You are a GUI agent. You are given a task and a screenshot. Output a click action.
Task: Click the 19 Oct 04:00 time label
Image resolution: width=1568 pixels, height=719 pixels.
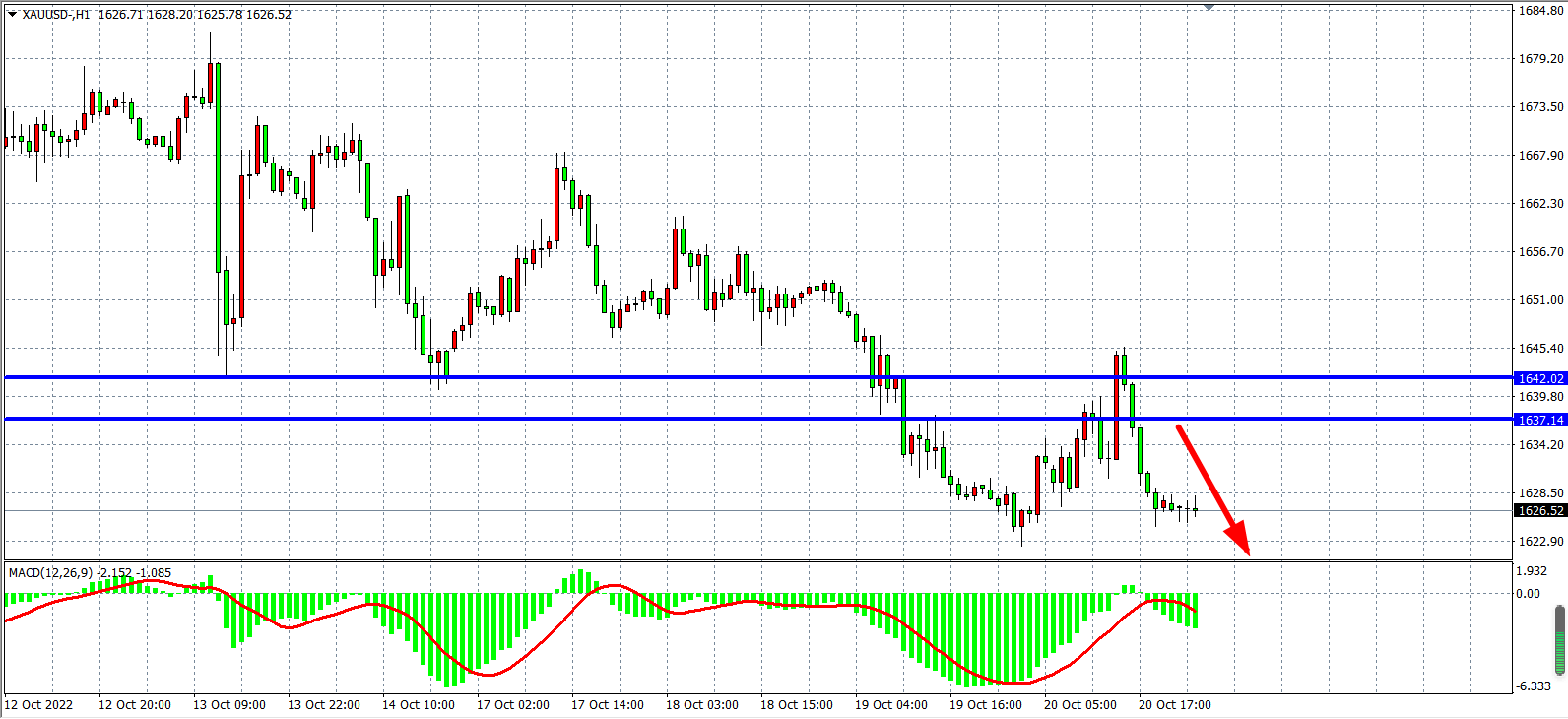tap(890, 704)
